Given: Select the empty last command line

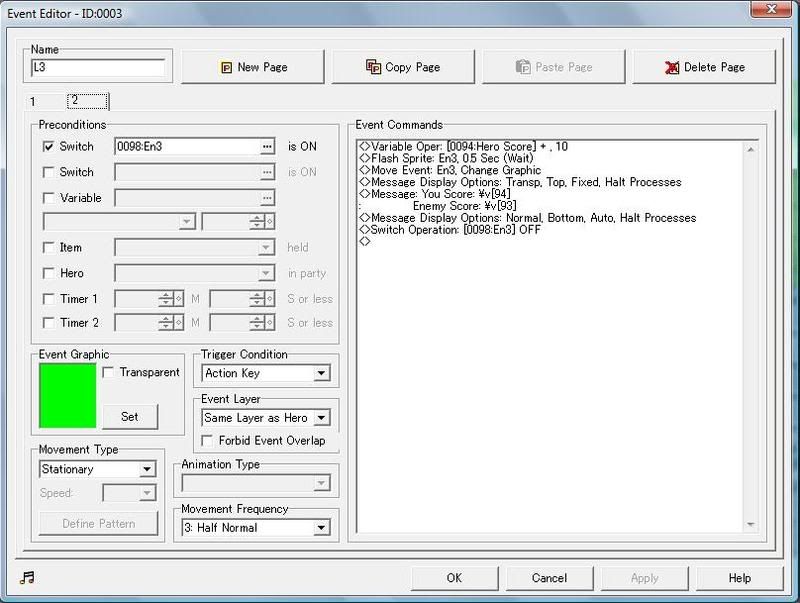Looking at the screenshot, I should tap(365, 242).
